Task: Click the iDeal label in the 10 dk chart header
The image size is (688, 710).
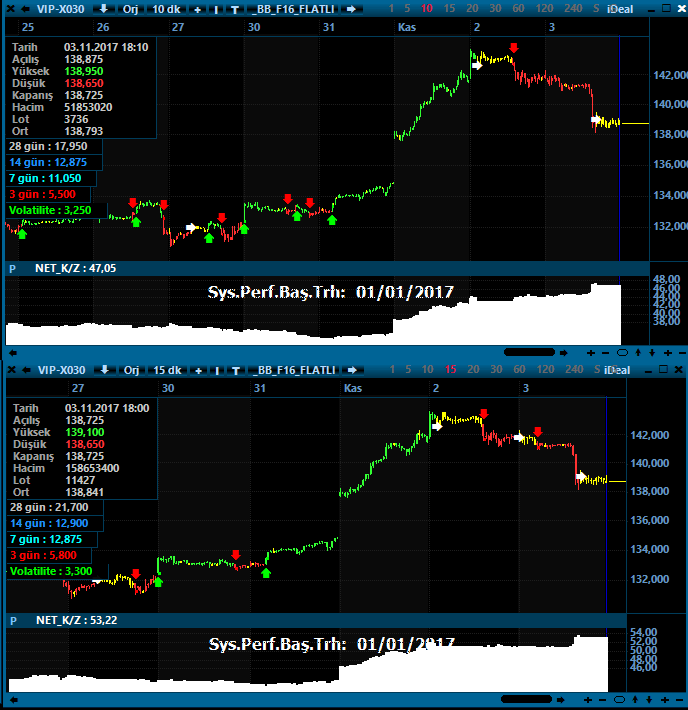Action: [x=620, y=9]
